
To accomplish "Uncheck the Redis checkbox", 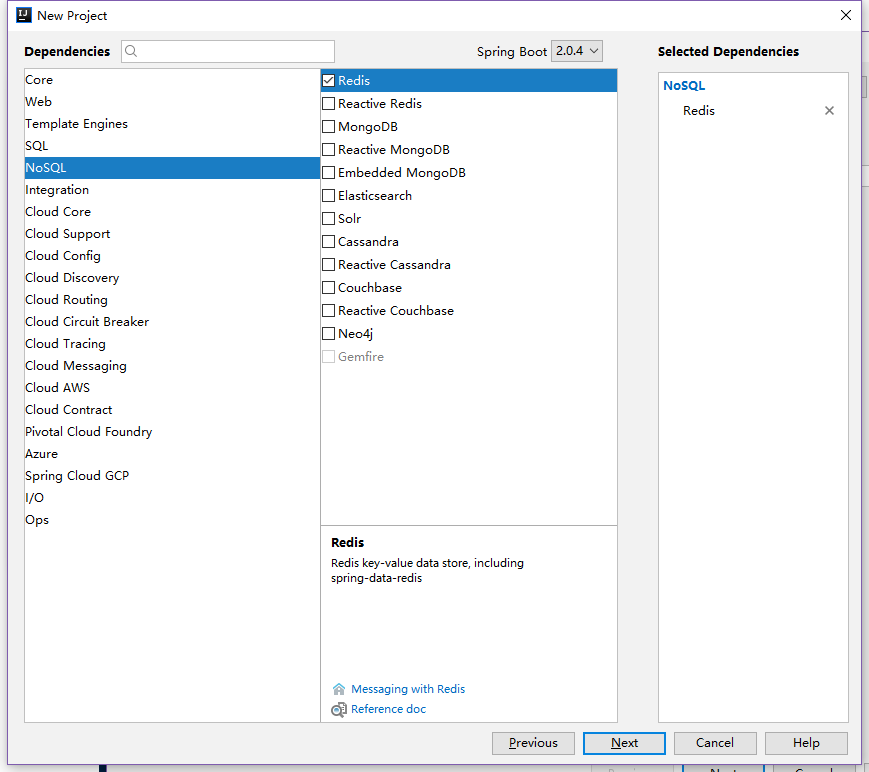I will pyautogui.click(x=328, y=81).
